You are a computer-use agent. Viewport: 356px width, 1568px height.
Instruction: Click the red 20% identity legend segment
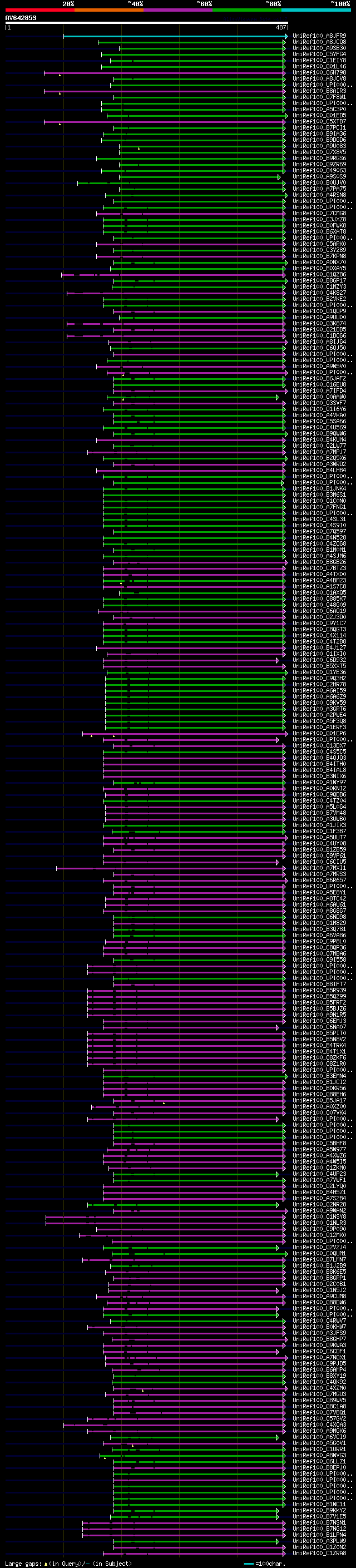pyautogui.click(x=39, y=10)
